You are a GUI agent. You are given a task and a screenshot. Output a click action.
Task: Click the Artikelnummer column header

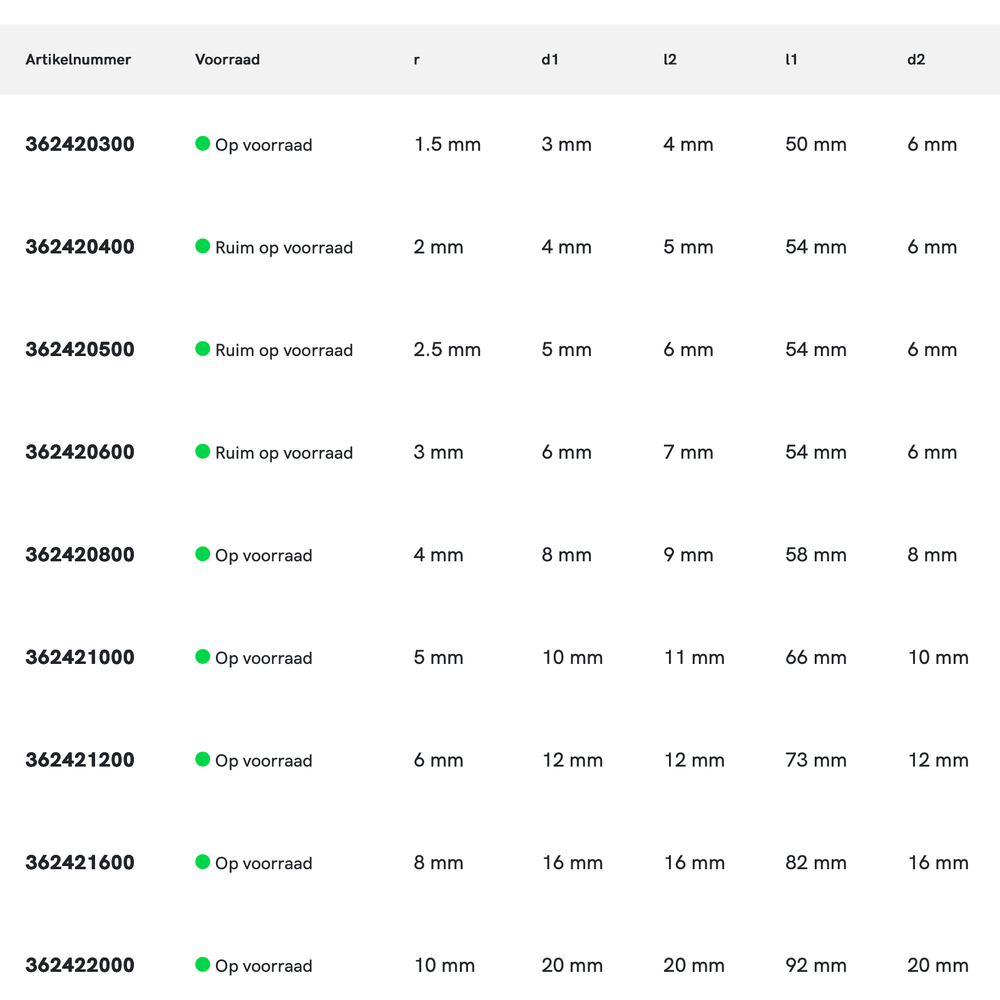[x=78, y=60]
